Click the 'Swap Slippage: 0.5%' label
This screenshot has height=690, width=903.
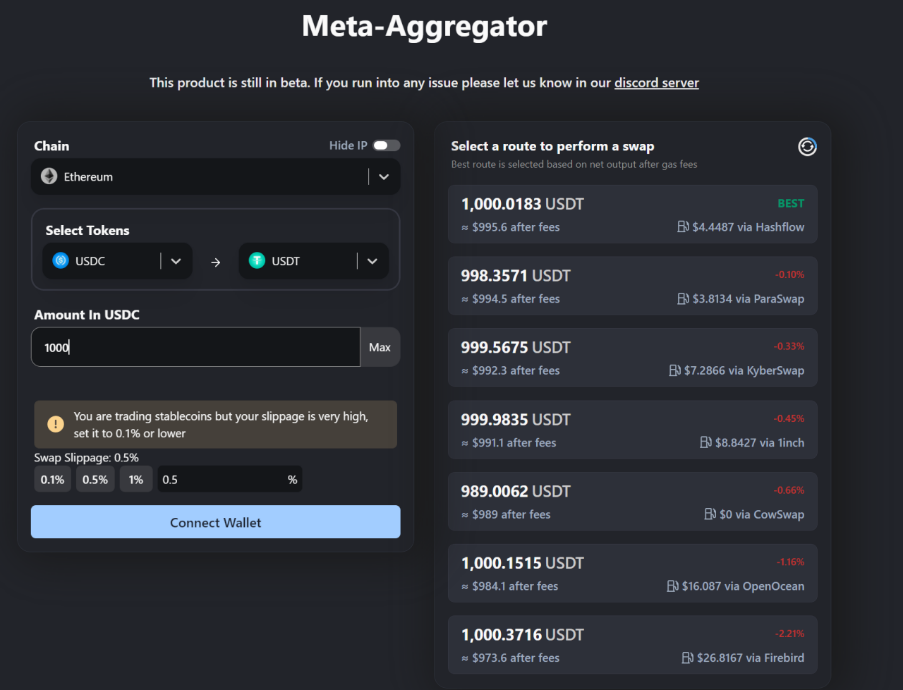pyautogui.click(x=86, y=458)
